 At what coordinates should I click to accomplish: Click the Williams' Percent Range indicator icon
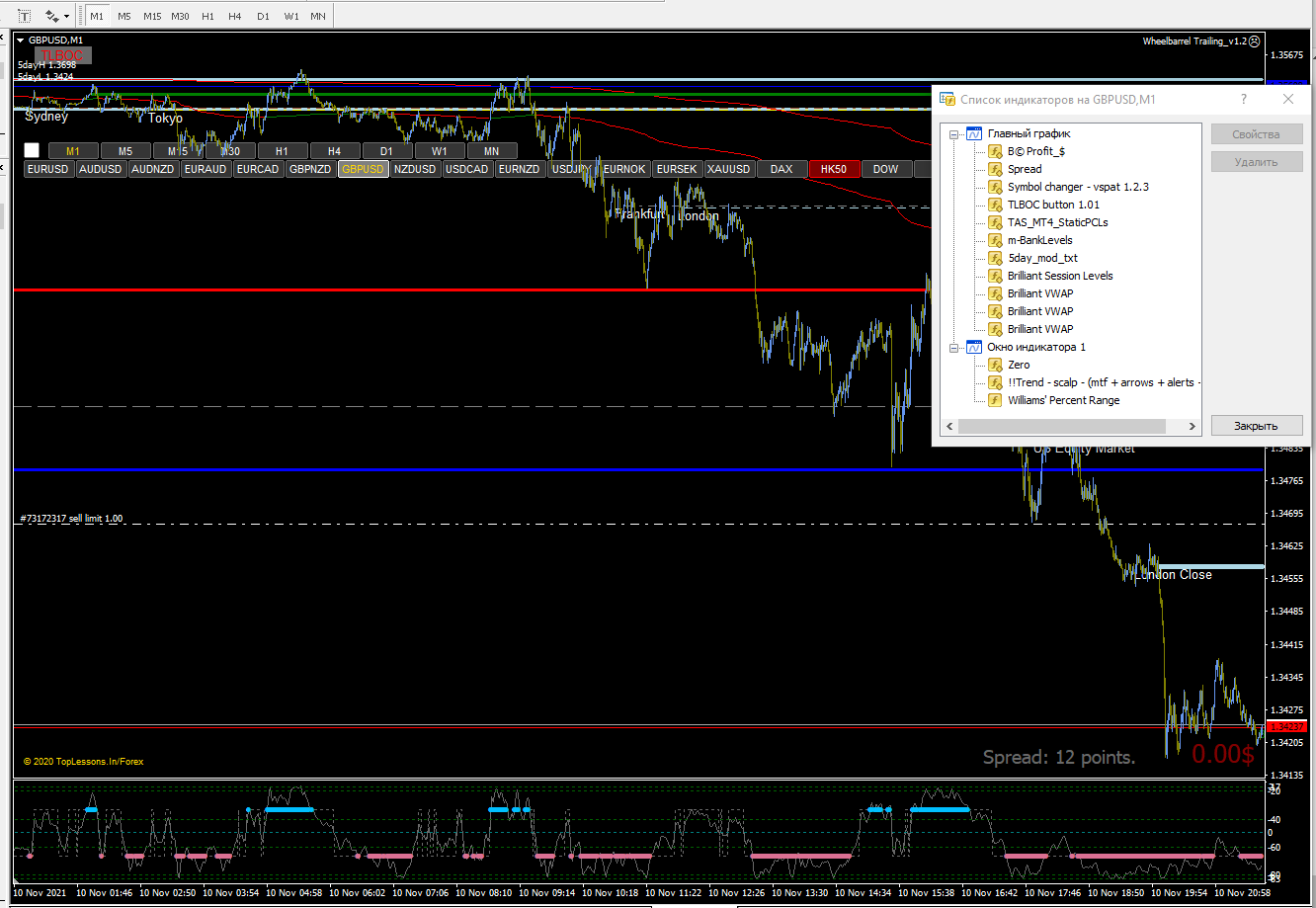(x=995, y=400)
